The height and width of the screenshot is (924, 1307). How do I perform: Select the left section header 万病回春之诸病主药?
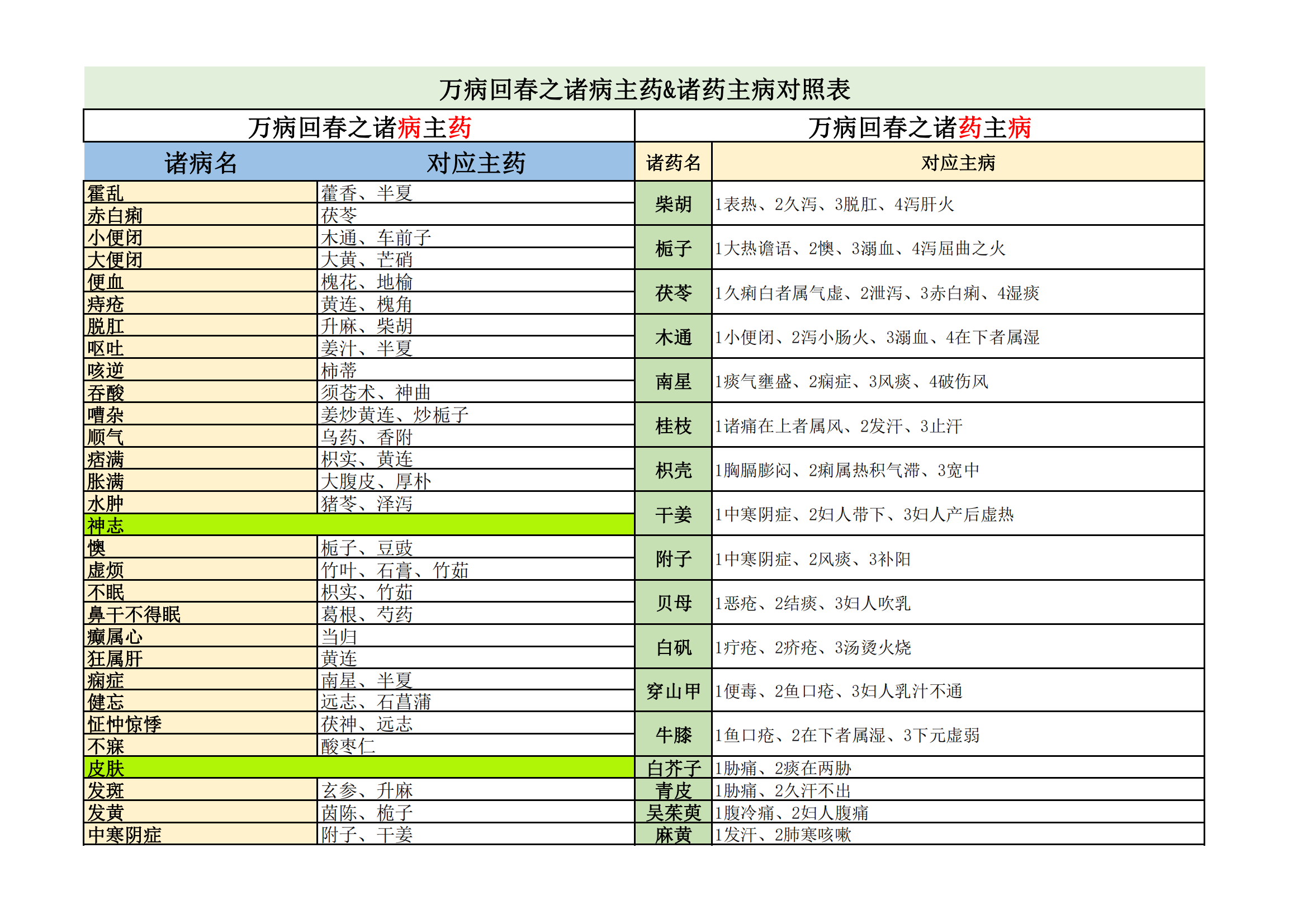pyautogui.click(x=359, y=127)
